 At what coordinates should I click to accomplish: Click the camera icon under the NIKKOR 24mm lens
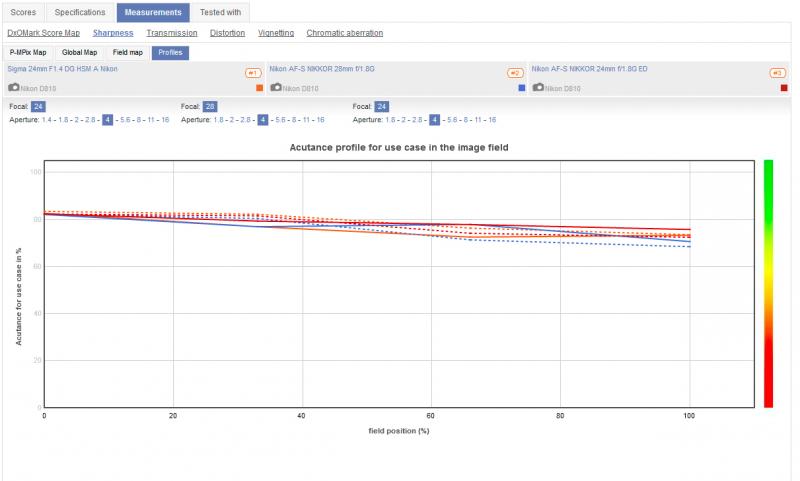click(x=538, y=87)
